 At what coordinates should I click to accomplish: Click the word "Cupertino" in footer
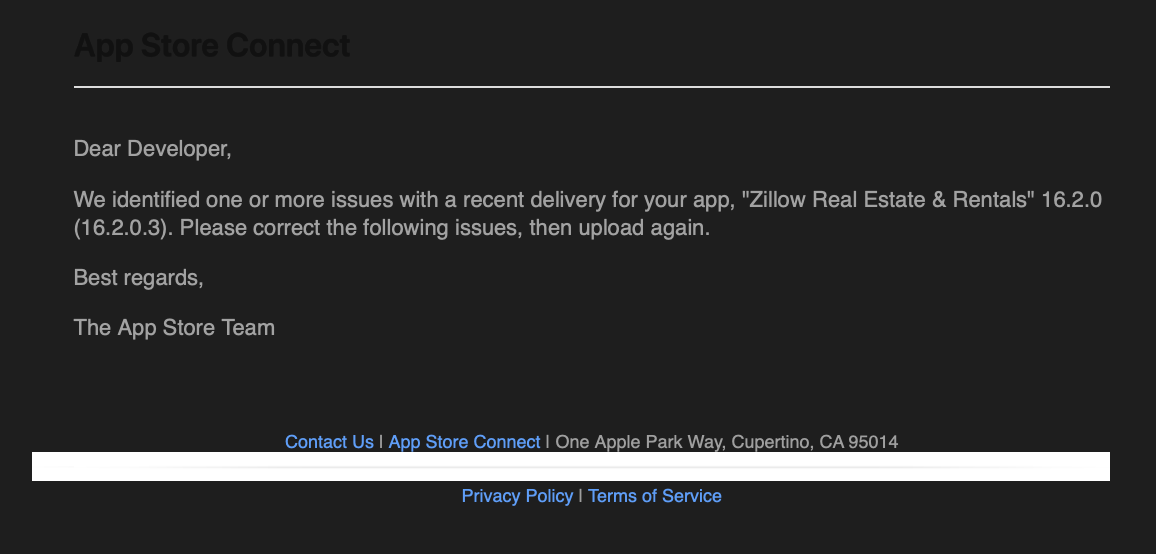point(771,442)
